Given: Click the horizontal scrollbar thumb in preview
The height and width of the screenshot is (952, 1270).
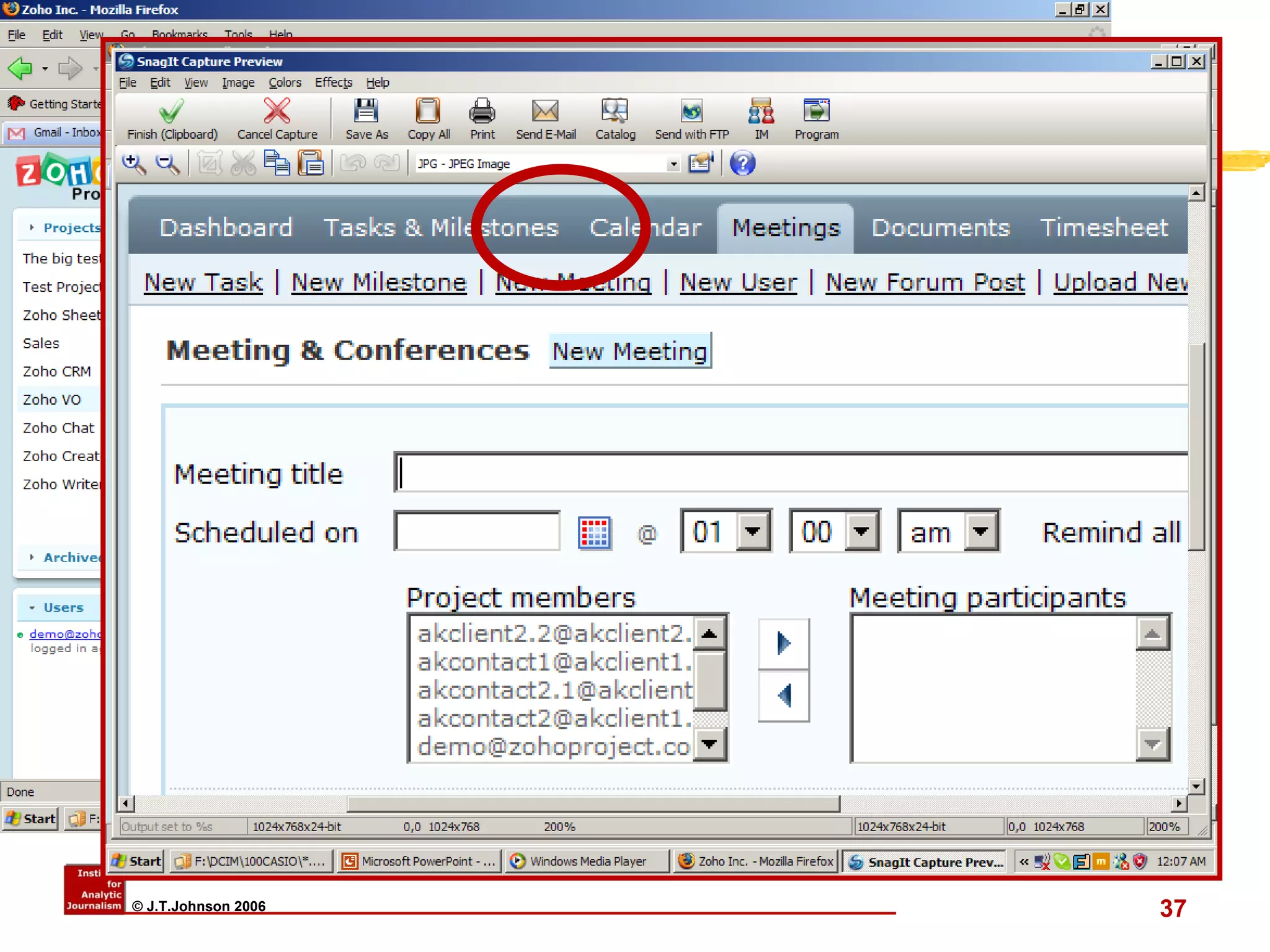Looking at the screenshot, I should 593,804.
